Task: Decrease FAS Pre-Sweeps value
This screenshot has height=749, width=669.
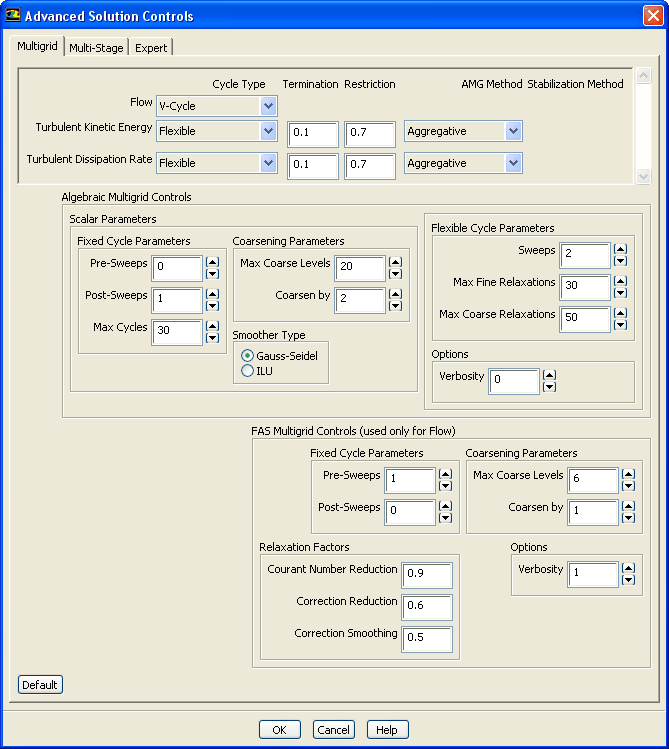Action: coord(446,486)
